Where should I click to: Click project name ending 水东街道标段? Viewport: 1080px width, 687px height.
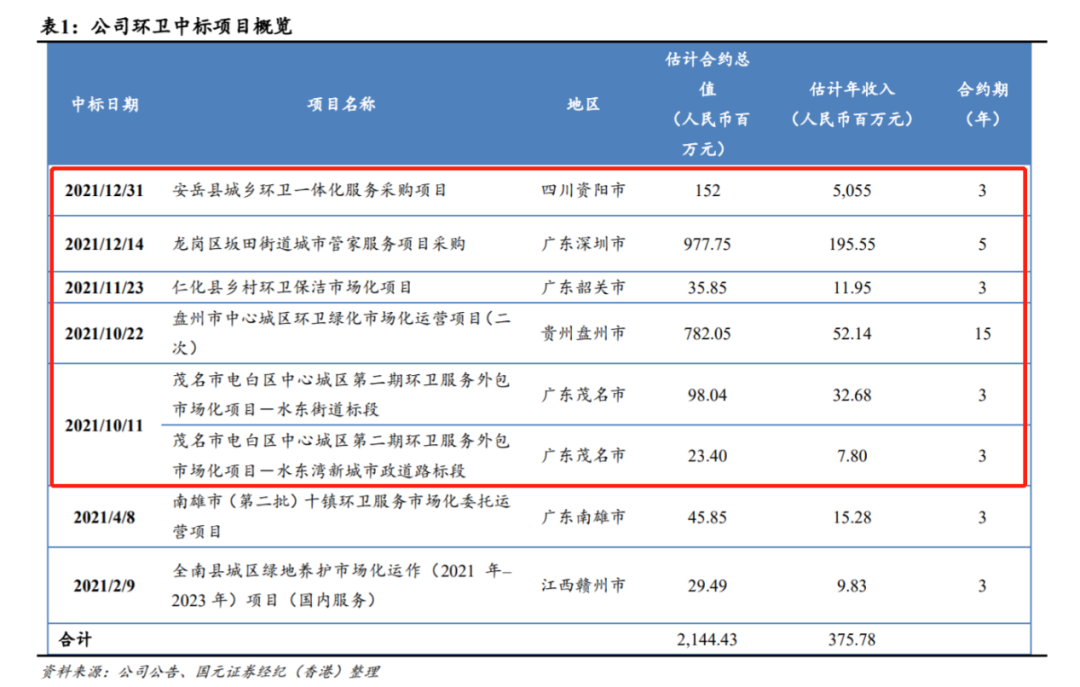tap(341, 394)
